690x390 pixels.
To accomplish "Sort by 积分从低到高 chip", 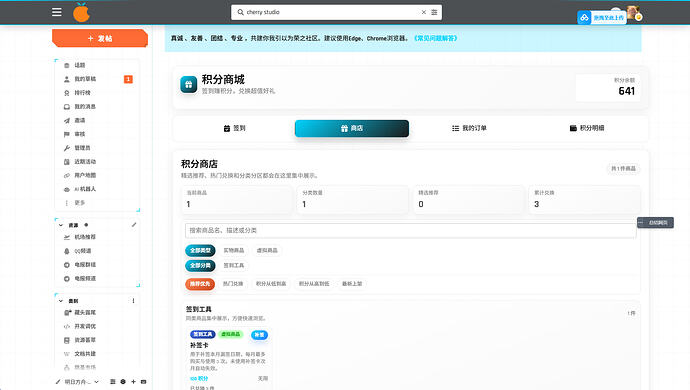I will pyautogui.click(x=271, y=284).
